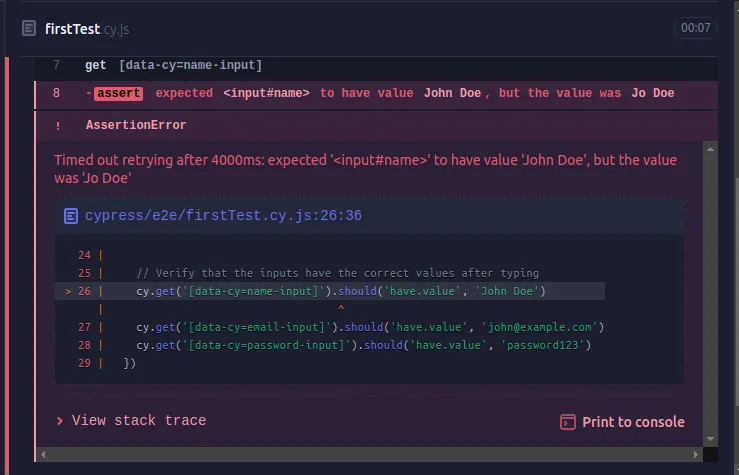The height and width of the screenshot is (475, 739).
Task: Click the 'Jo Doe' actual value text
Action: tap(653, 93)
